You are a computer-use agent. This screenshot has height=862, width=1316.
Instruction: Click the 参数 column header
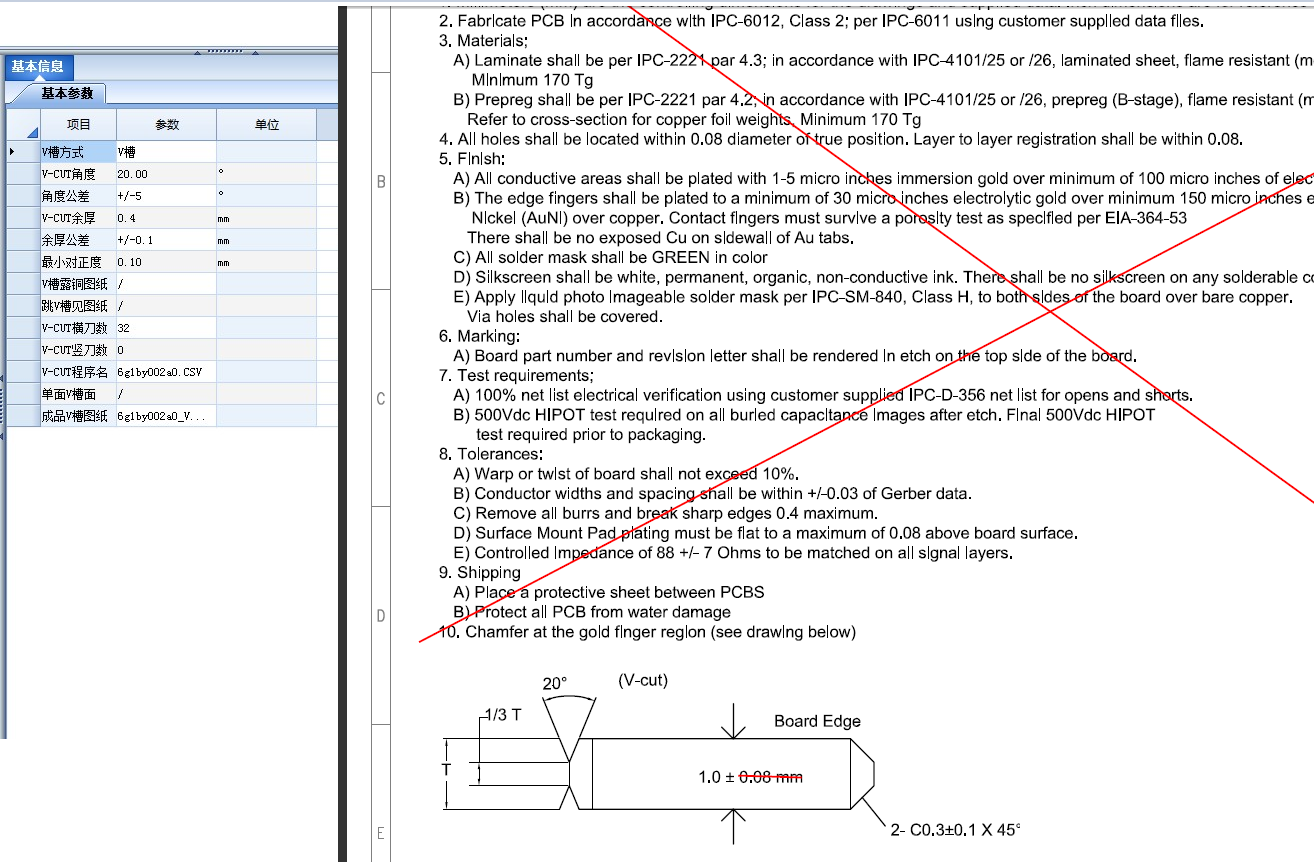coord(166,125)
